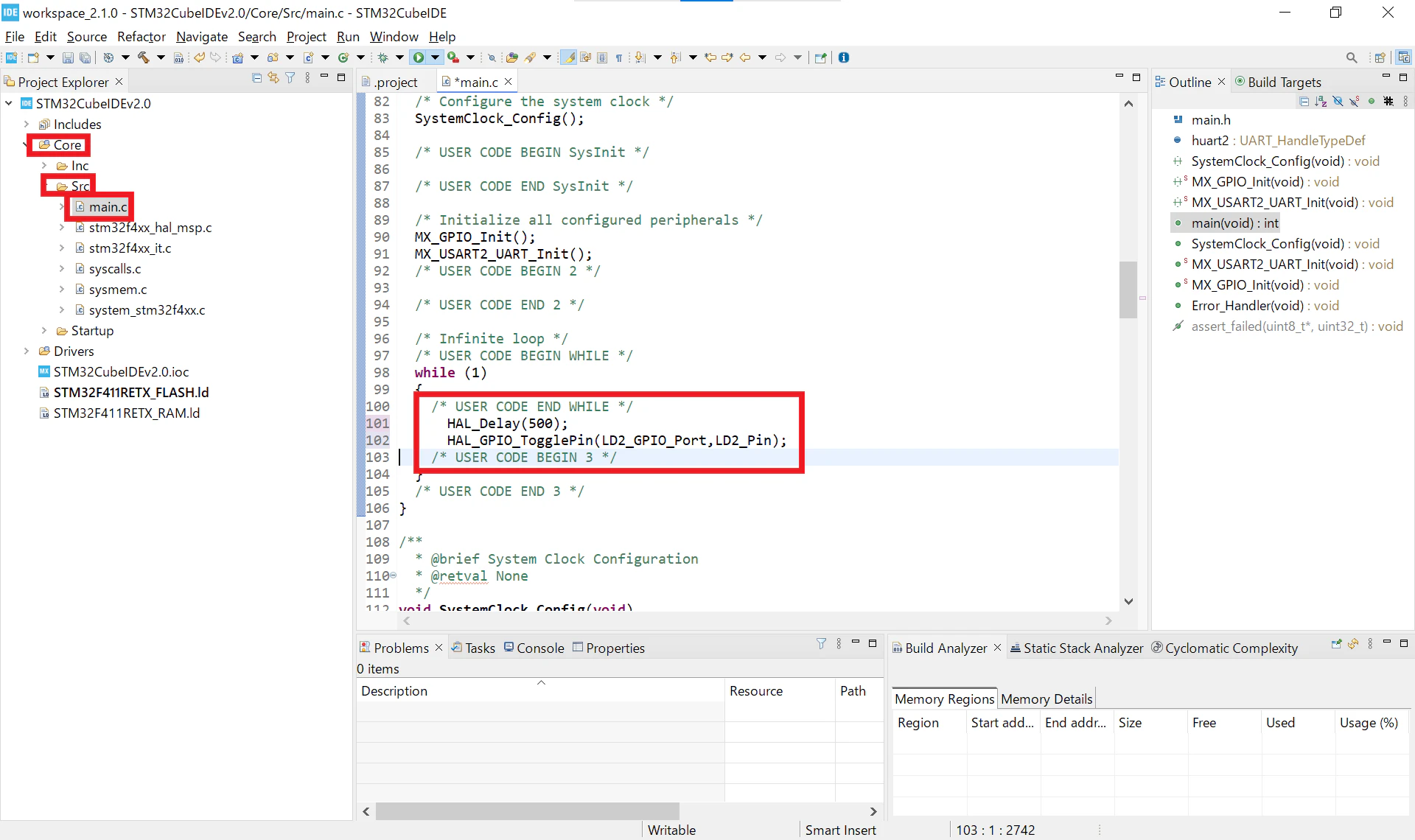Expand the Startup folder node
Viewport: 1415px width, 840px height.
click(x=44, y=331)
